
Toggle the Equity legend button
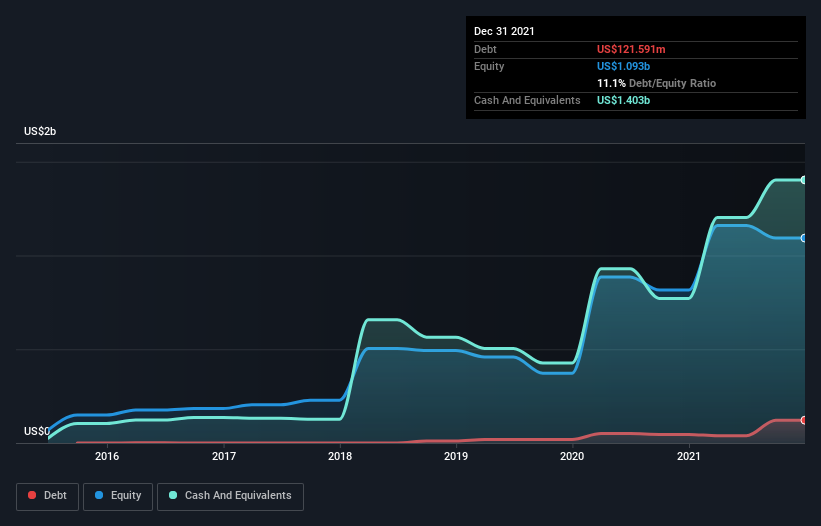tap(118, 496)
